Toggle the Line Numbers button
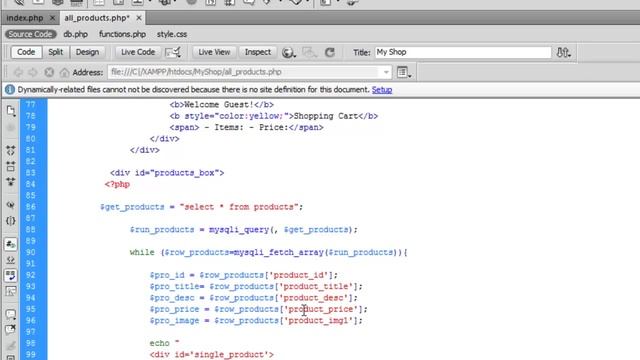640x360 pixels. (11, 244)
